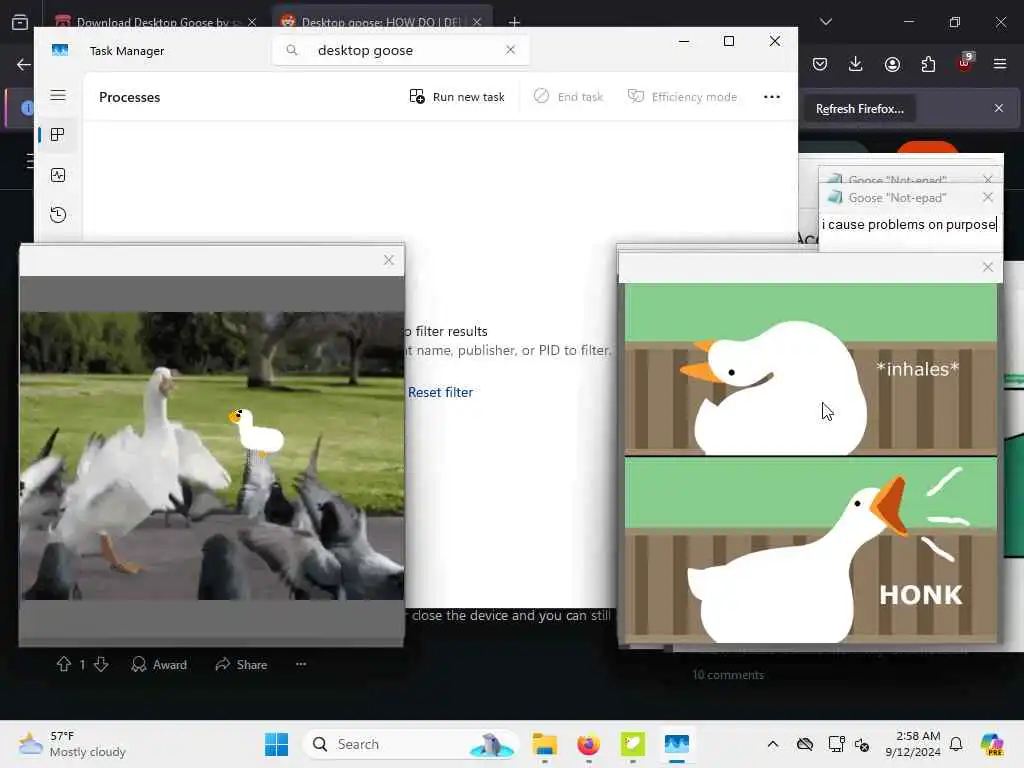Click Share button on Reddit post

(x=241, y=664)
